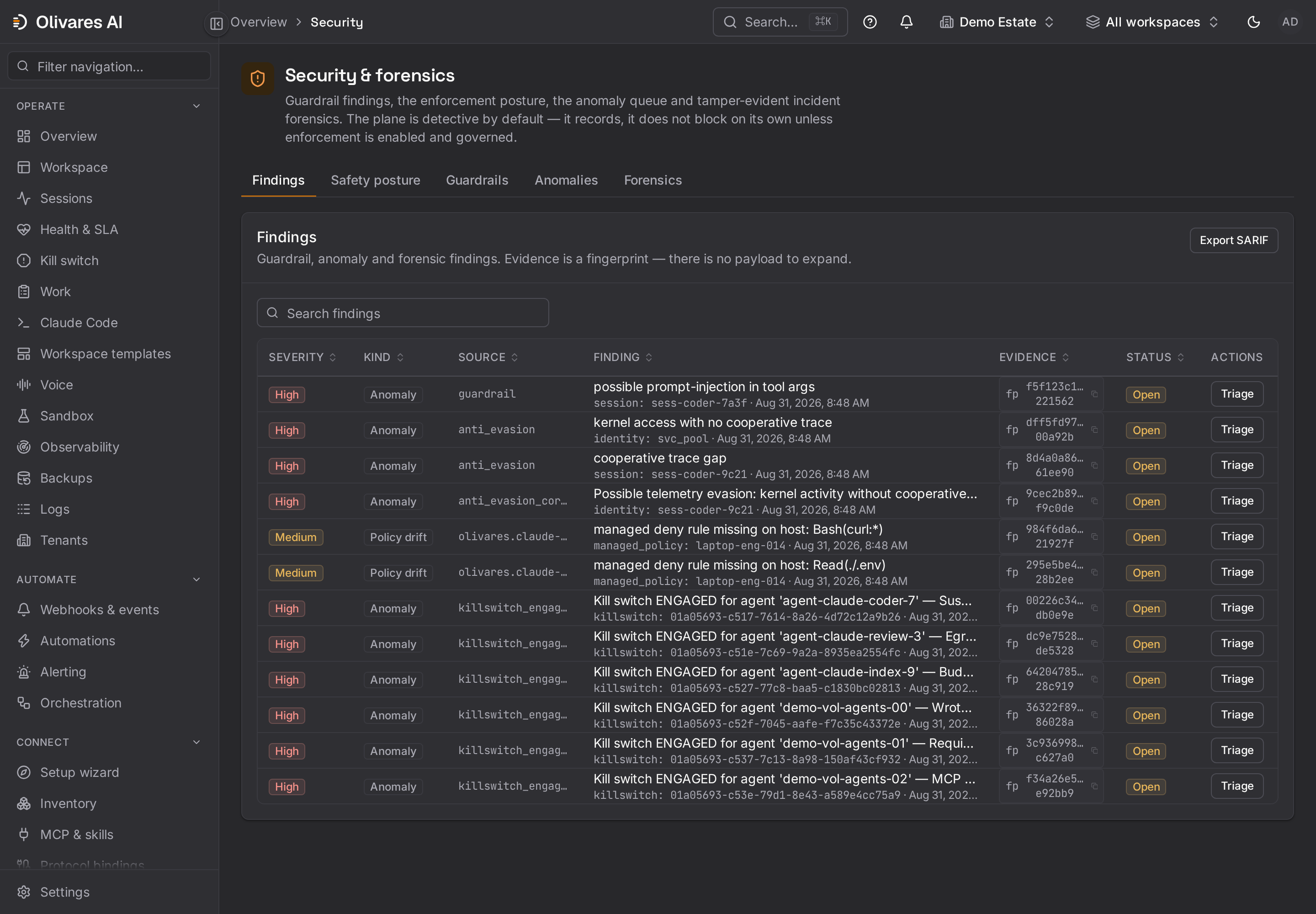The height and width of the screenshot is (914, 1316).
Task: Open Sandbox page
Action: [109, 416]
